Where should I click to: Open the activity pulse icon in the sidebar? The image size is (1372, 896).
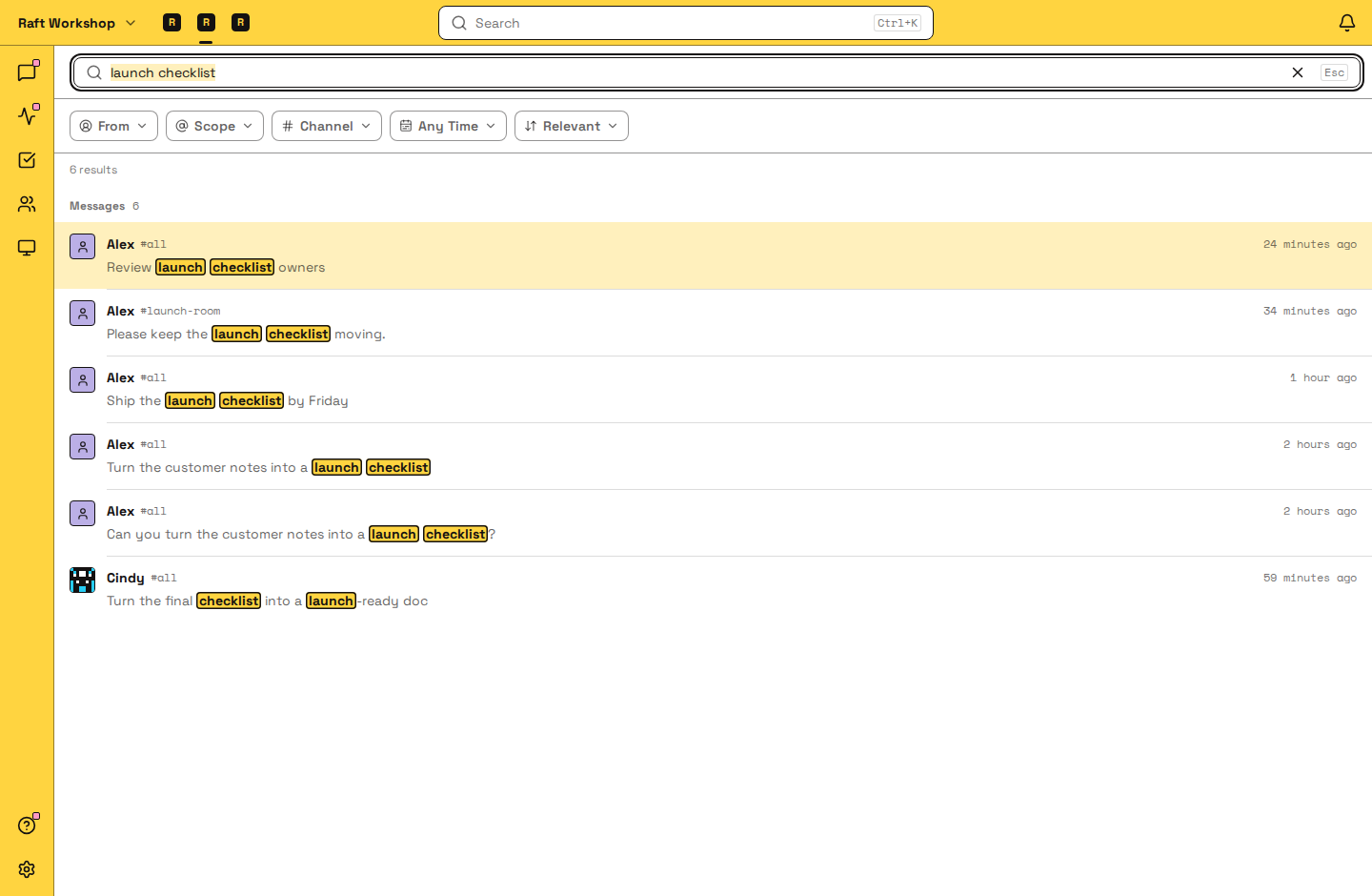tap(27, 115)
